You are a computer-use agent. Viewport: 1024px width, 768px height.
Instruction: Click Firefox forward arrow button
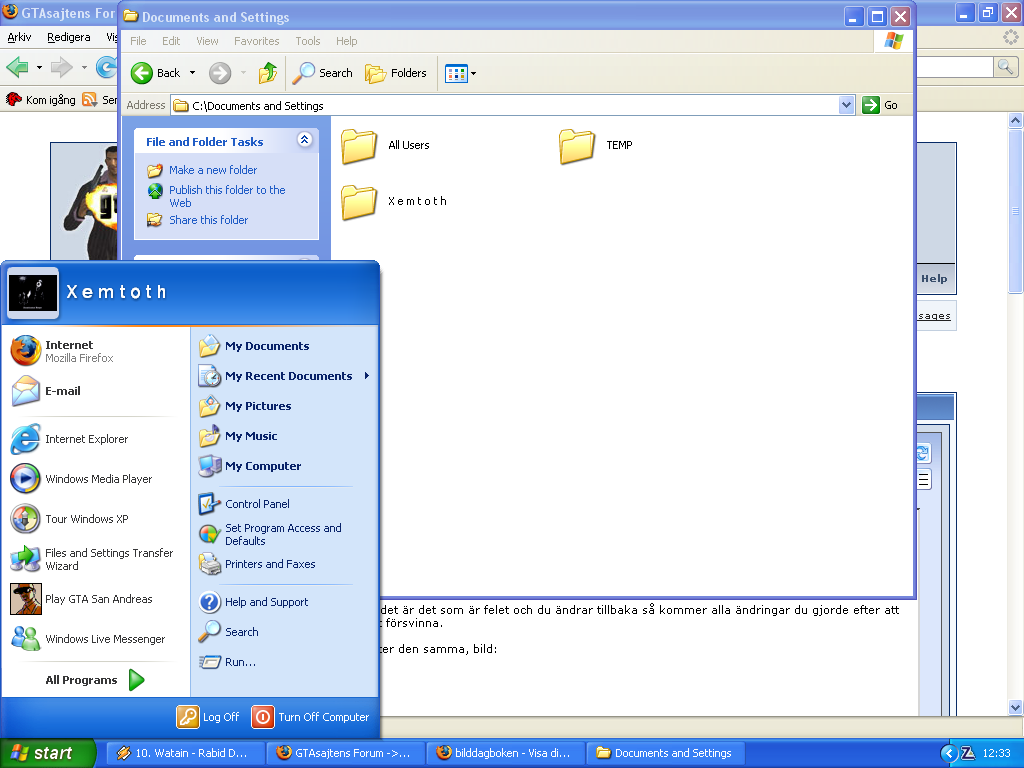(x=62, y=67)
